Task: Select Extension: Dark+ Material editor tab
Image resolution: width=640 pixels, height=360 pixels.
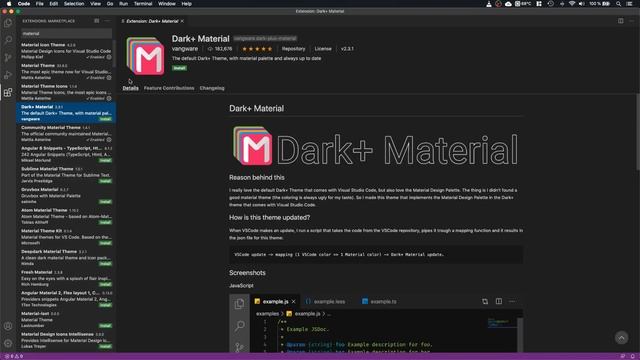Action: pos(151,21)
